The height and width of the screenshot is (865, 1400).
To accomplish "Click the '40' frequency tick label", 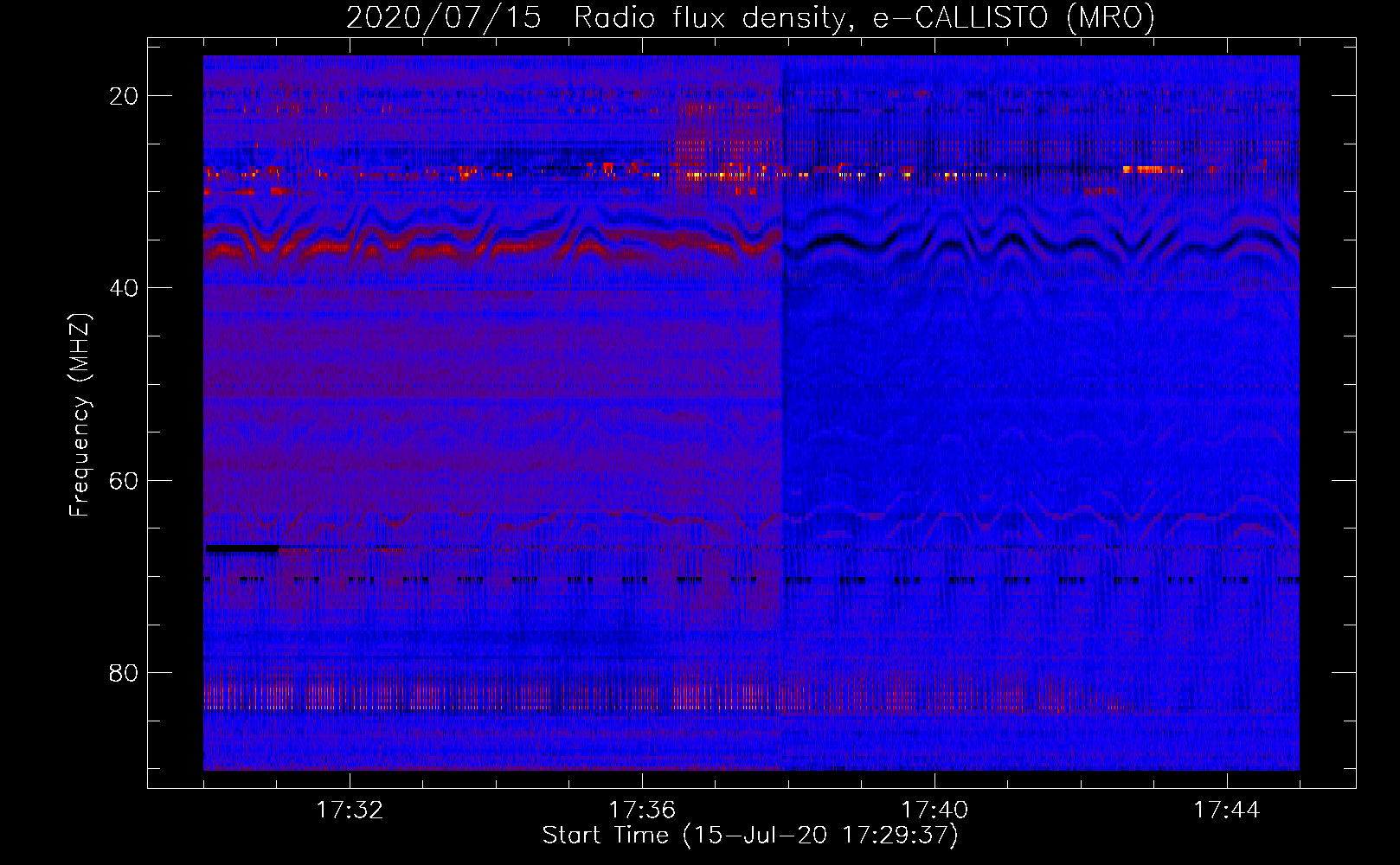I will point(124,288).
